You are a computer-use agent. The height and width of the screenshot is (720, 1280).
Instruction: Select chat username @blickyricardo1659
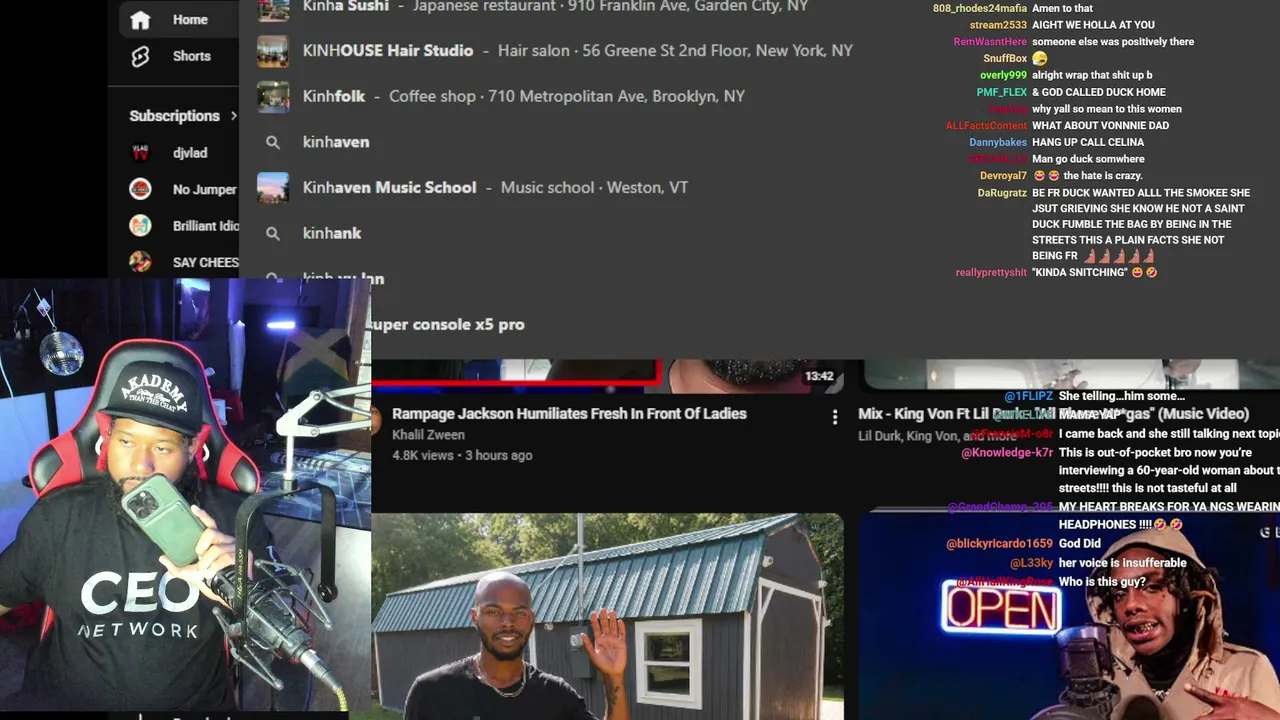pos(999,544)
